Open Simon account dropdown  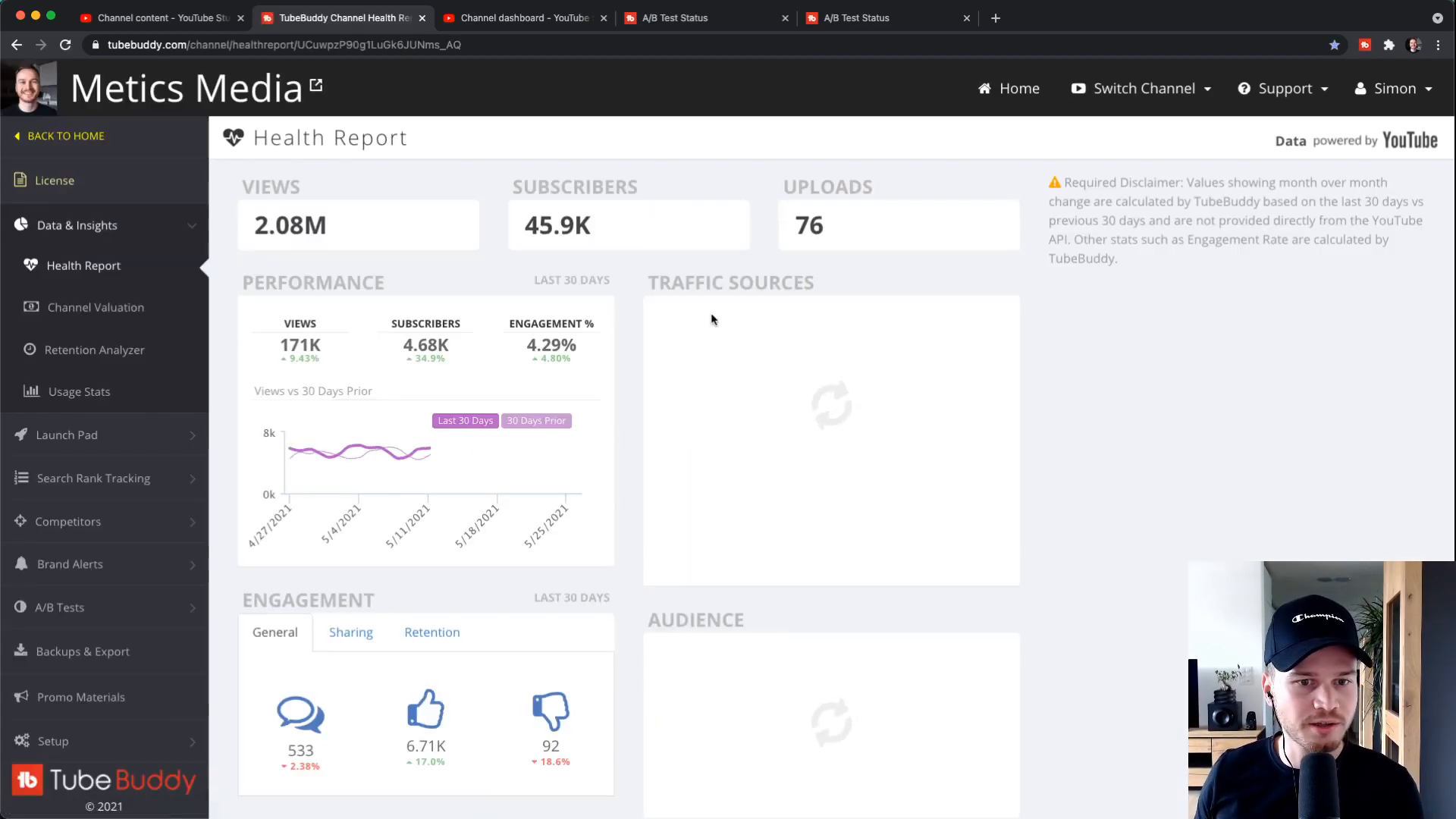pyautogui.click(x=1394, y=88)
